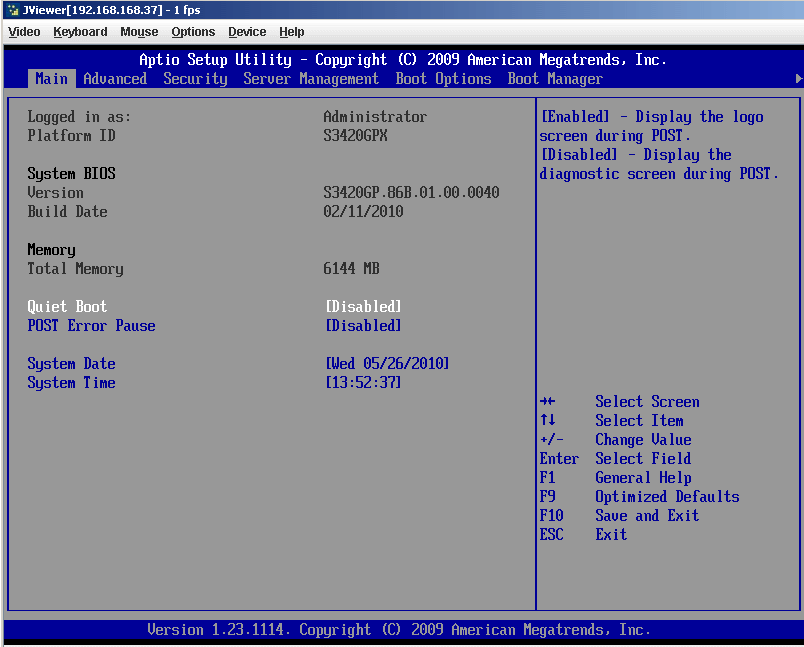Open the Options menu
Viewport: 804px width, 647px height.
(193, 32)
